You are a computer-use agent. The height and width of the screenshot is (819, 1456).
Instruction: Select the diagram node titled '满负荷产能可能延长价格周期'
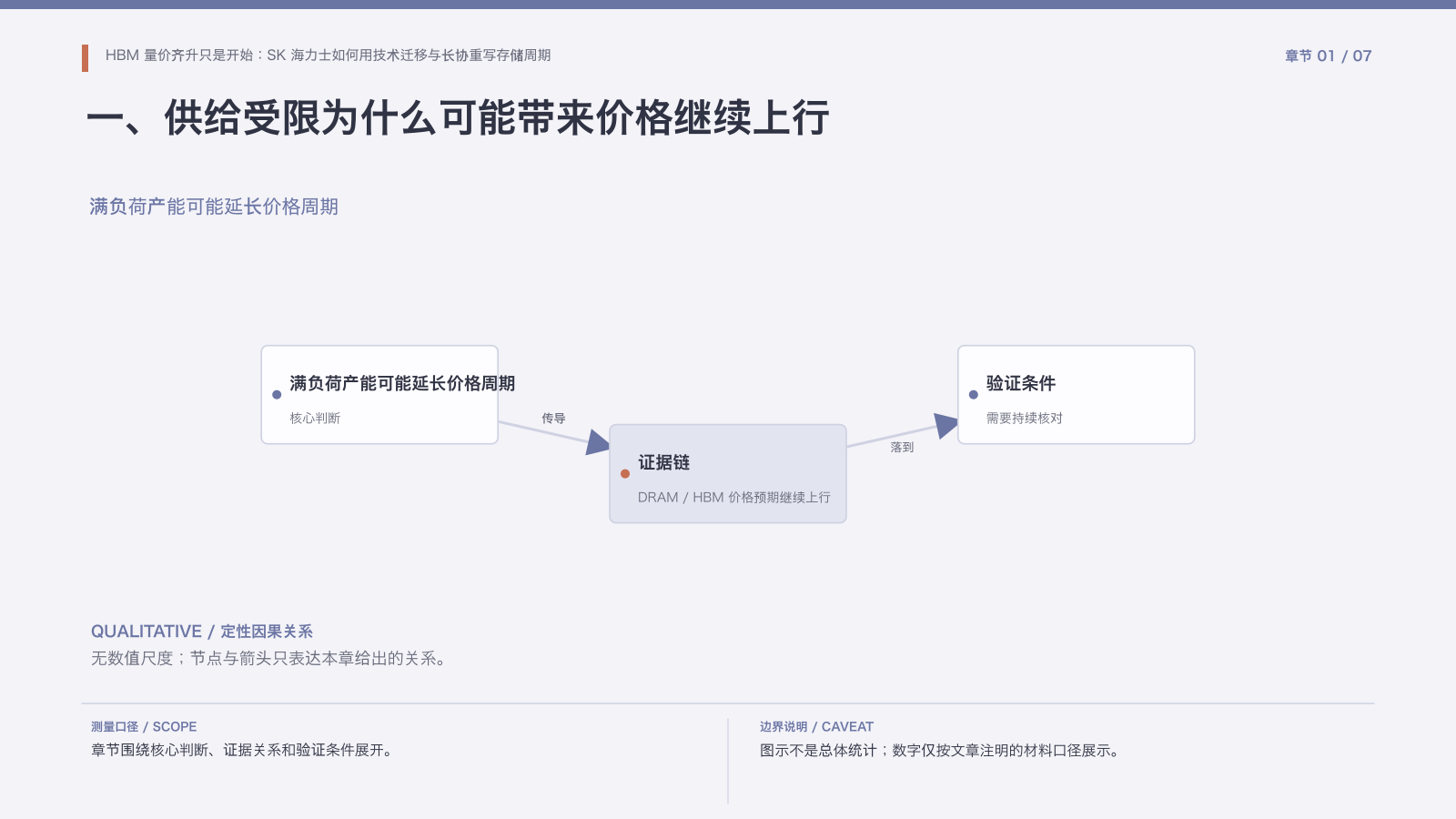click(x=379, y=395)
